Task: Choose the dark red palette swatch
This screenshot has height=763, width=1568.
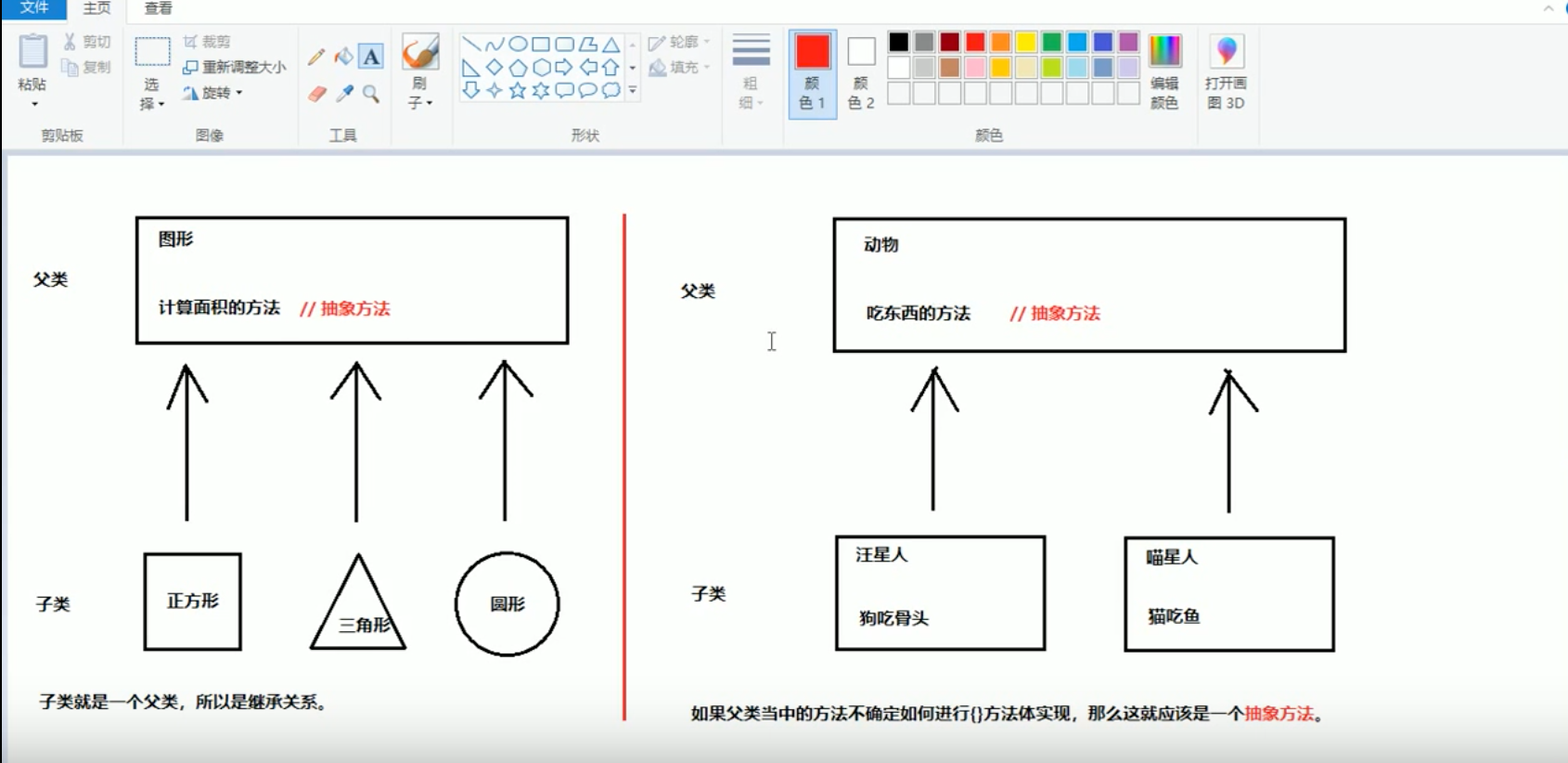Action: pos(949,43)
